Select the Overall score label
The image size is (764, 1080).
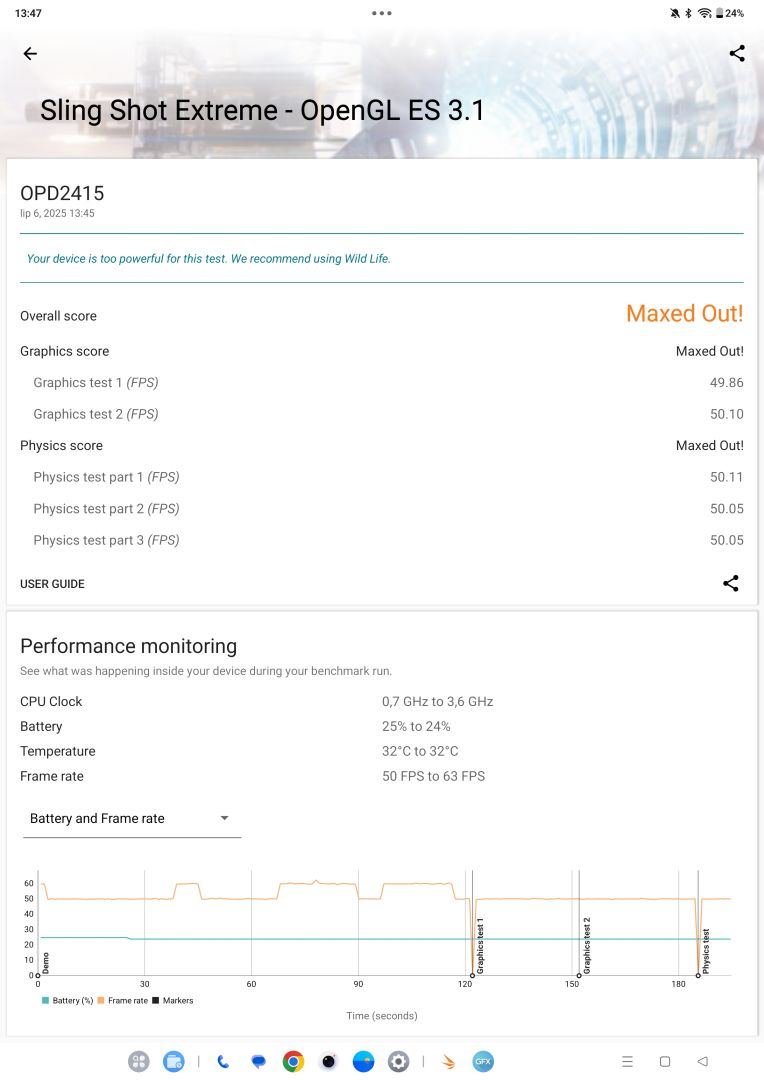click(x=59, y=316)
